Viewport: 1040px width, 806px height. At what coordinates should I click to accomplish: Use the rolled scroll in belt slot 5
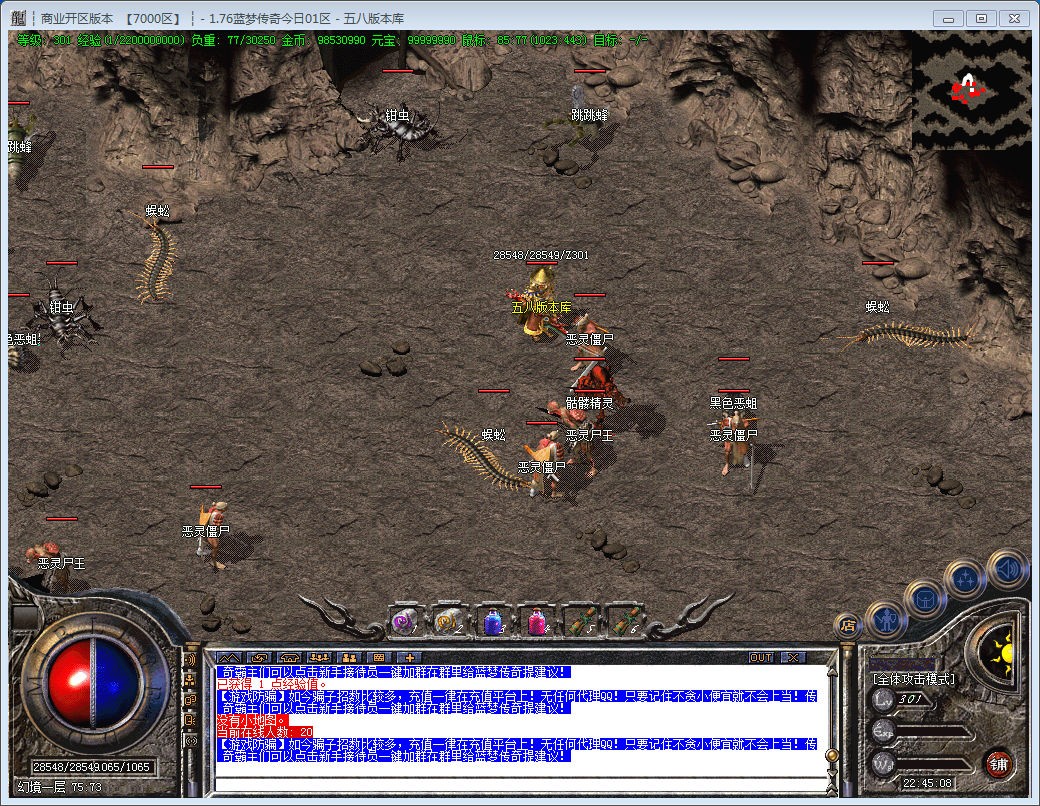(580, 622)
